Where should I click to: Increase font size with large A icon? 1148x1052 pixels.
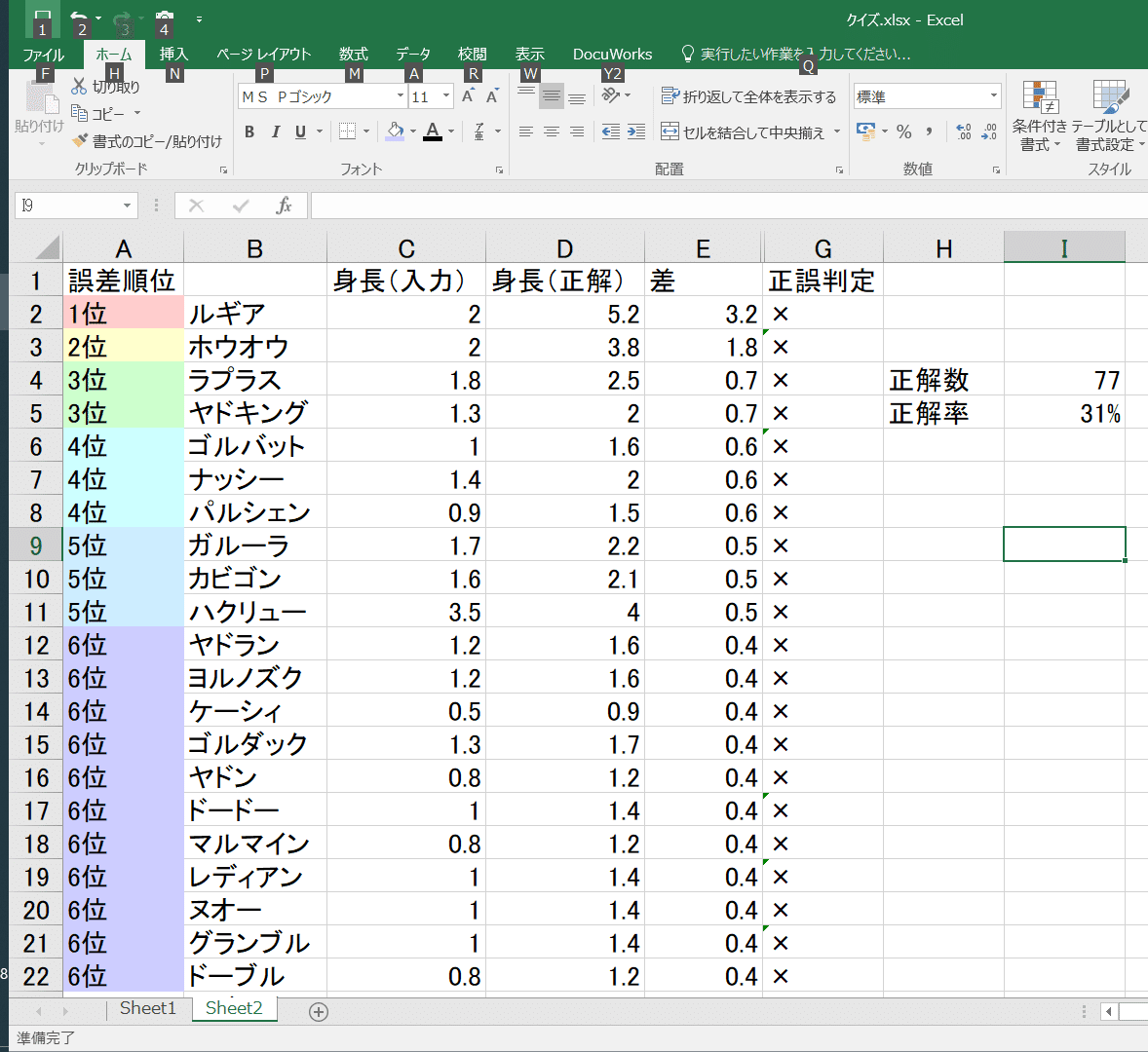tap(469, 95)
